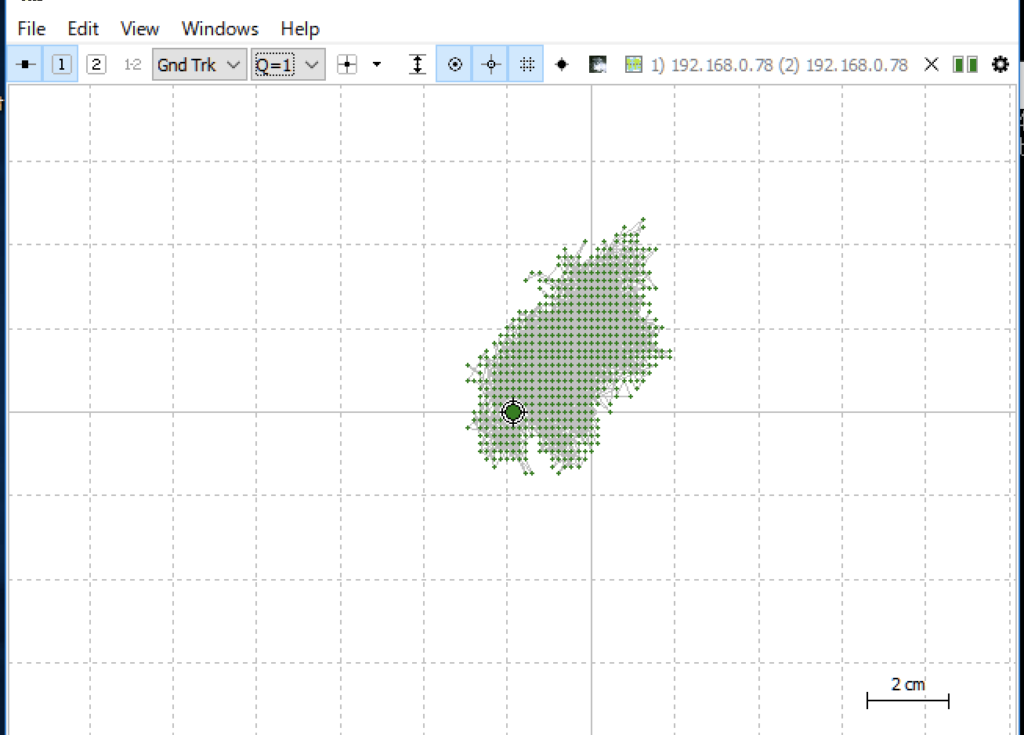Click the show map icon
The height and width of the screenshot is (735, 1024).
pos(633,64)
